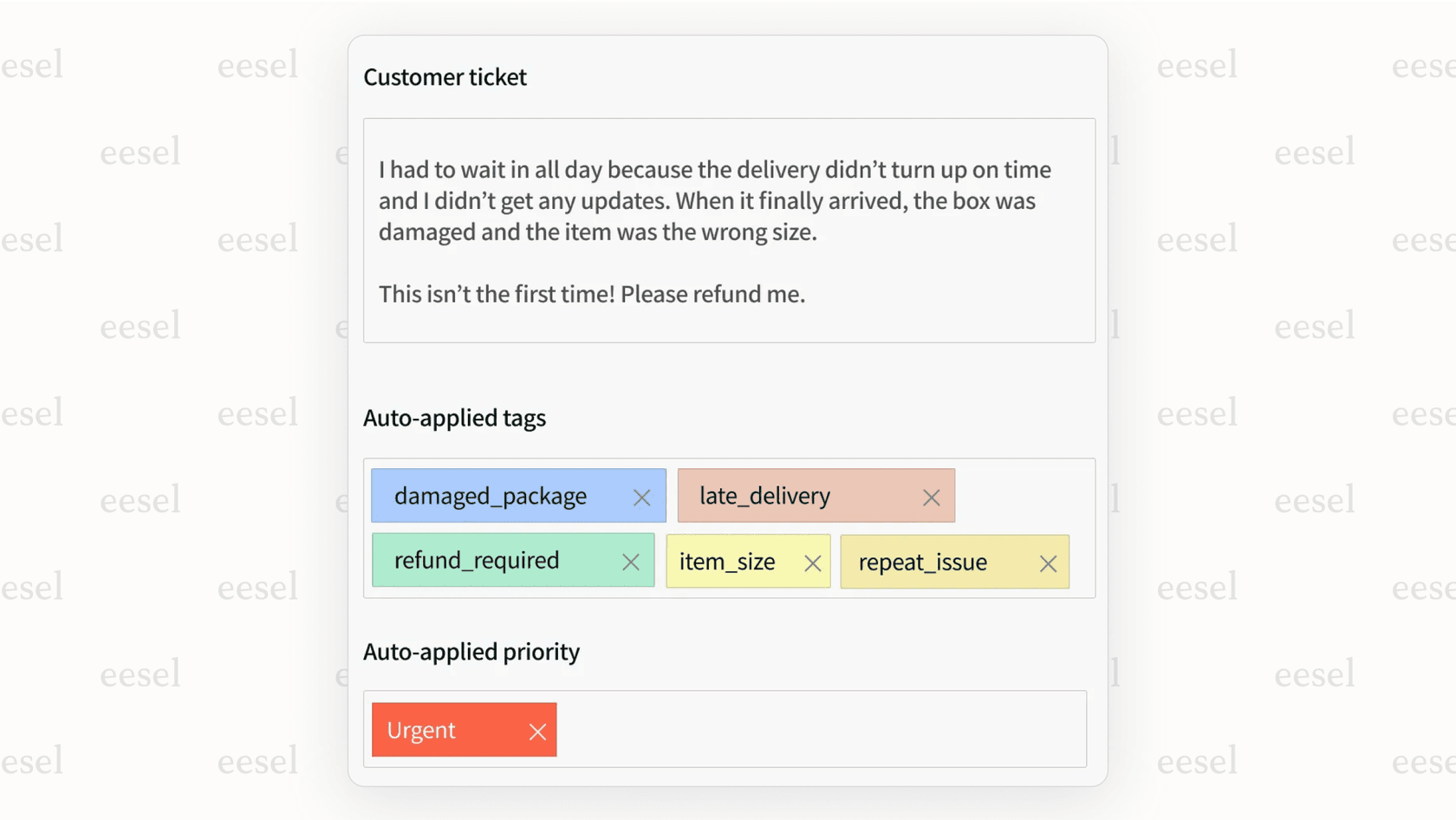Remove the repeat_issue tag
The width and height of the screenshot is (1456, 820).
(x=1047, y=563)
